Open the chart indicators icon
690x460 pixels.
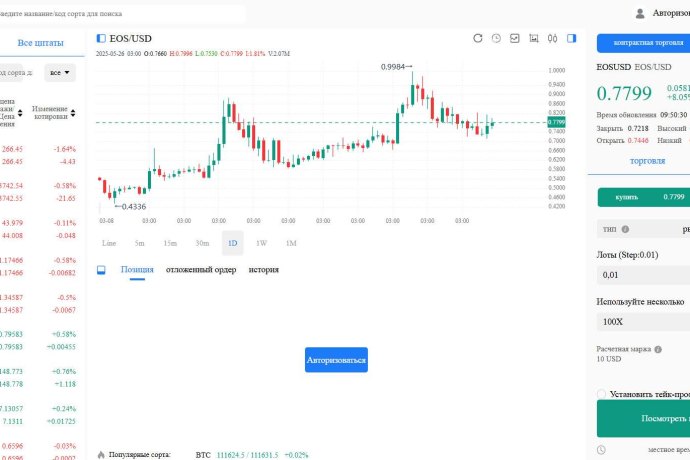click(514, 38)
